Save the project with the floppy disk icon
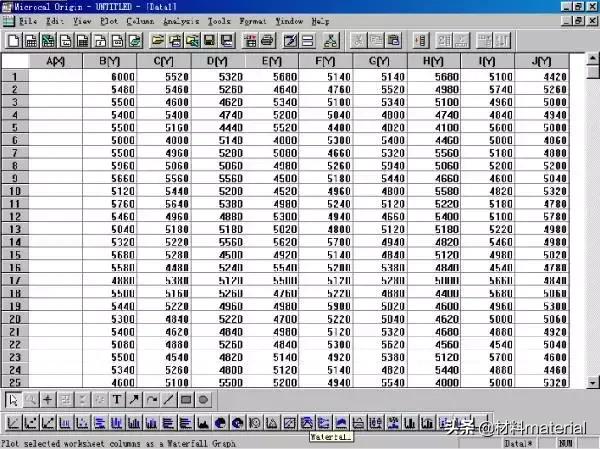This screenshot has width=600, height=449. click(x=209, y=41)
